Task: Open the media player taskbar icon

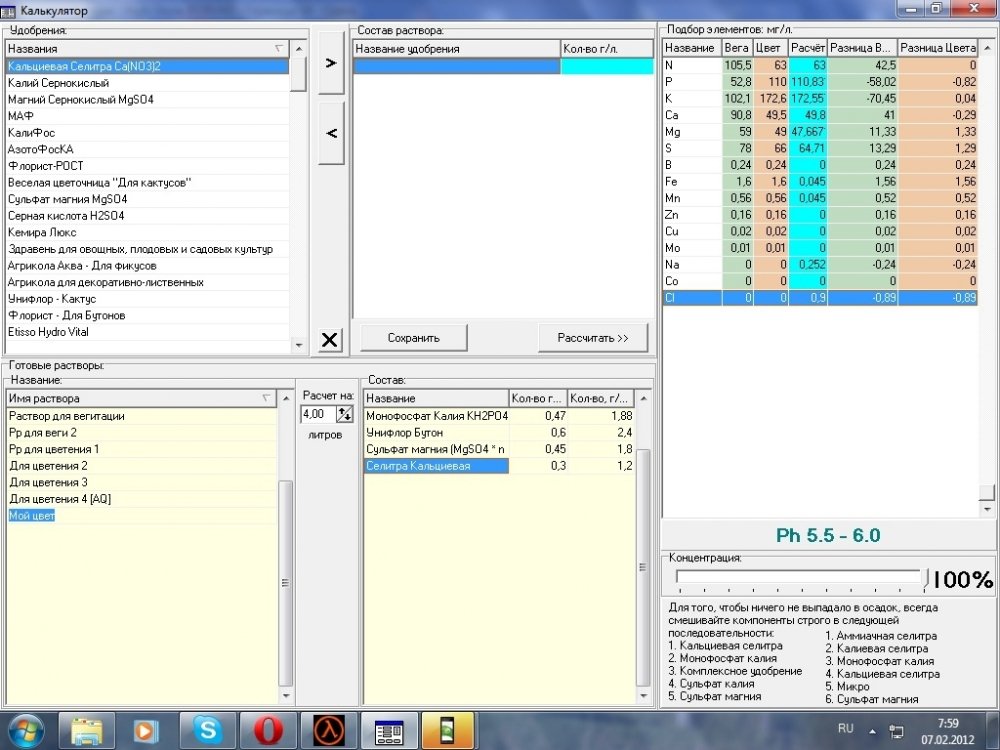Action: pyautogui.click(x=147, y=730)
